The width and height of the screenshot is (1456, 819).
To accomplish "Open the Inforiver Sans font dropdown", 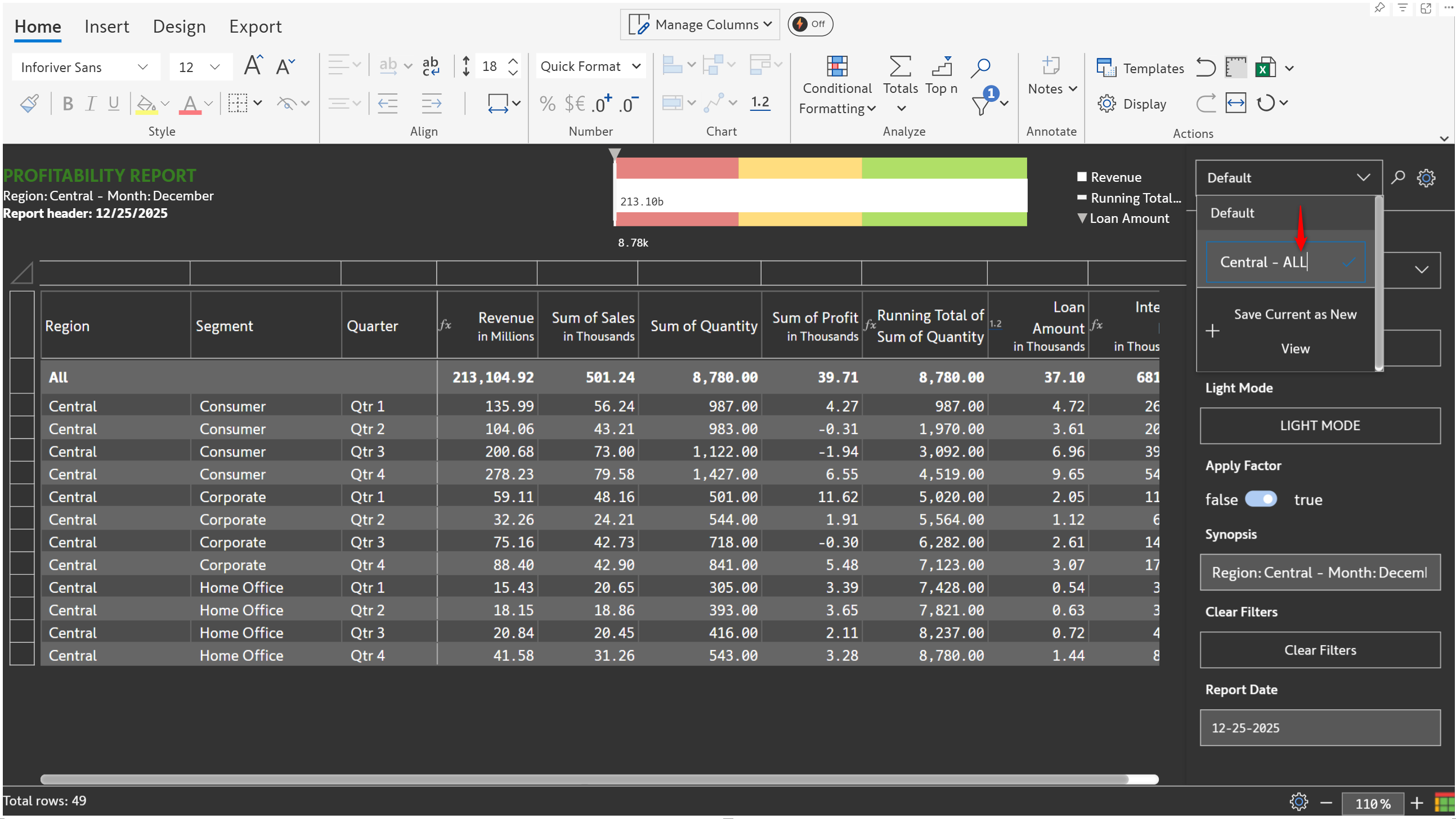I will pyautogui.click(x=85, y=67).
